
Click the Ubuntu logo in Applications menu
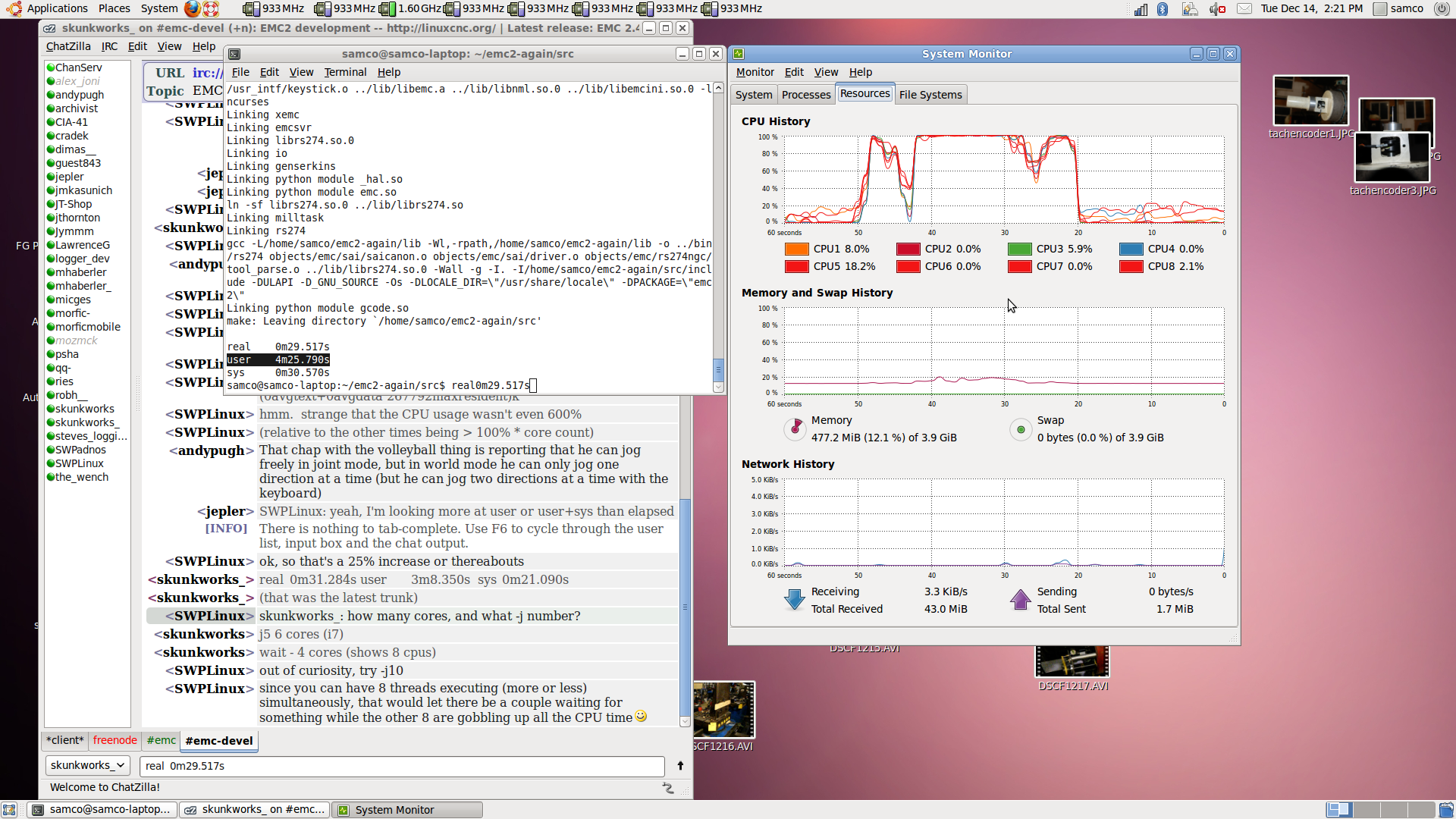(14, 8)
